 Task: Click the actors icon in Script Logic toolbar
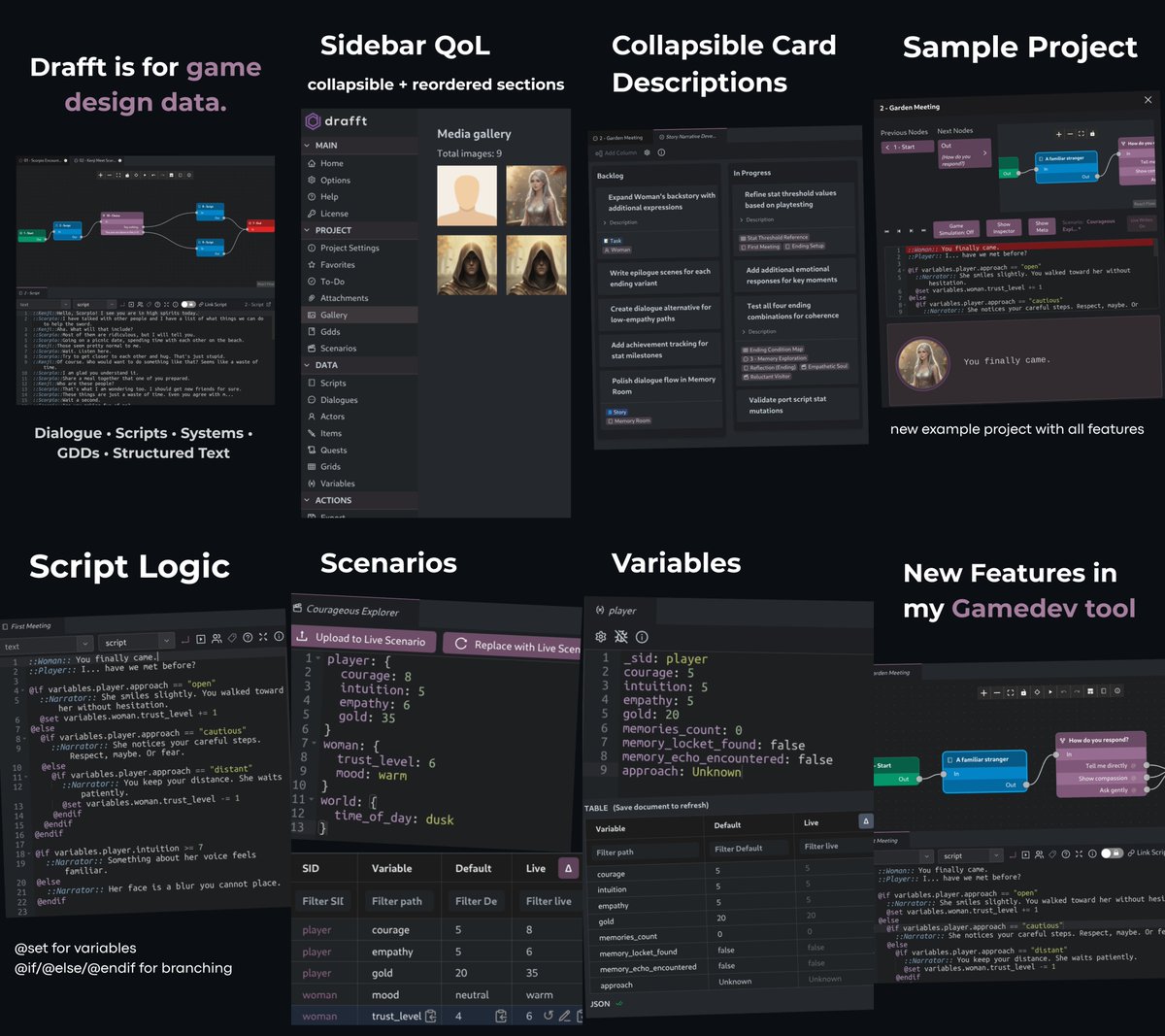click(216, 639)
